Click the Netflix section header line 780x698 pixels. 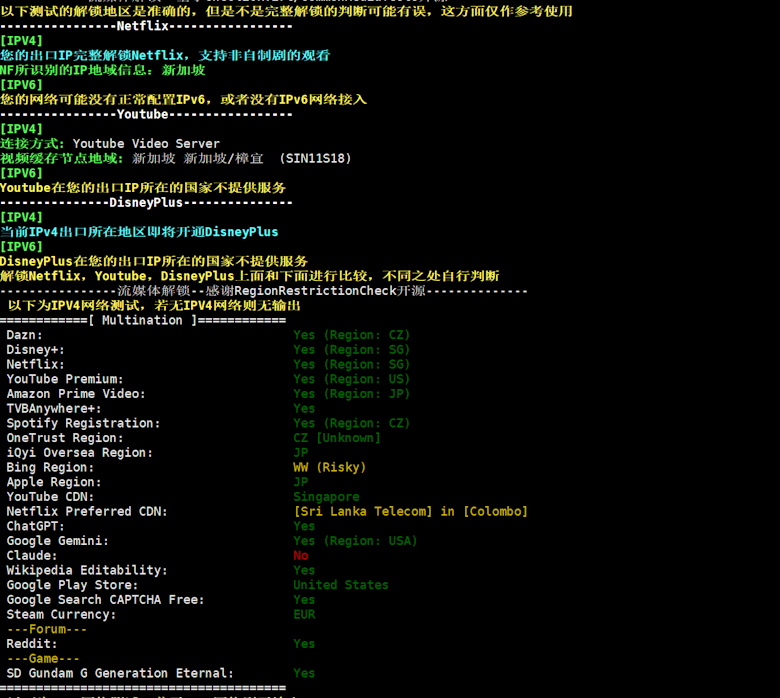[x=146, y=26]
